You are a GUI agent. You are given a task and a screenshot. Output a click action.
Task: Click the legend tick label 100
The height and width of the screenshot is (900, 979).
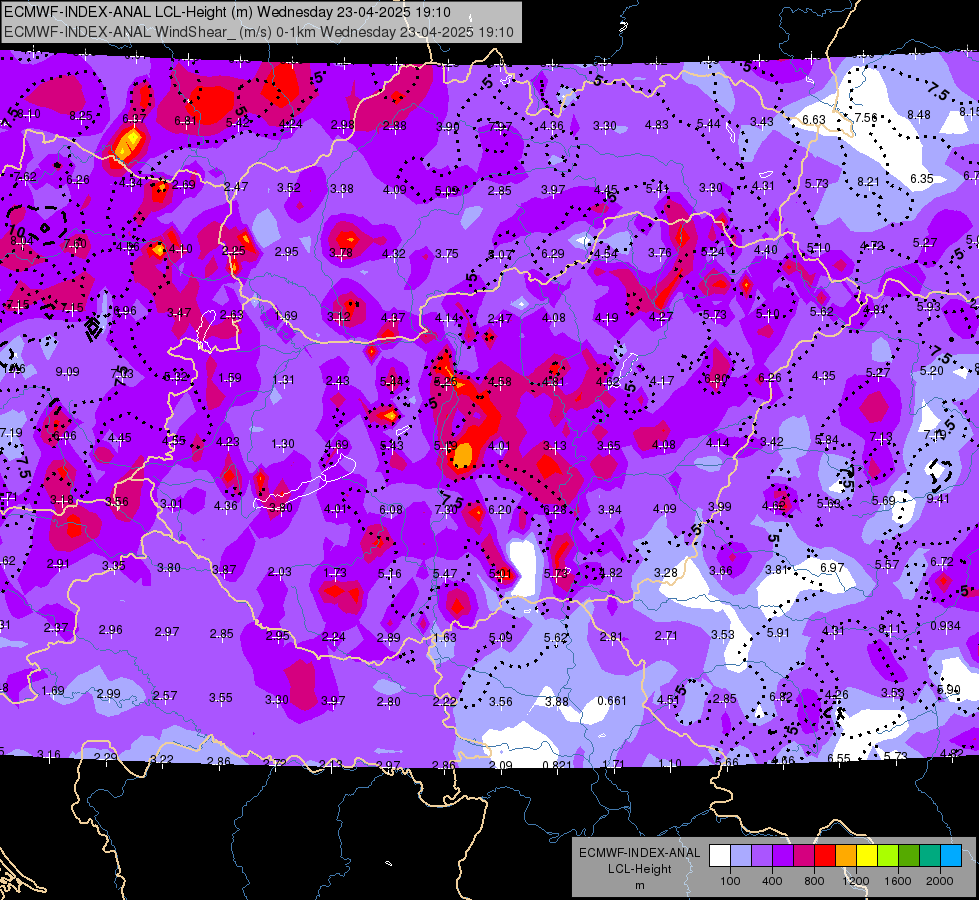pyautogui.click(x=730, y=881)
